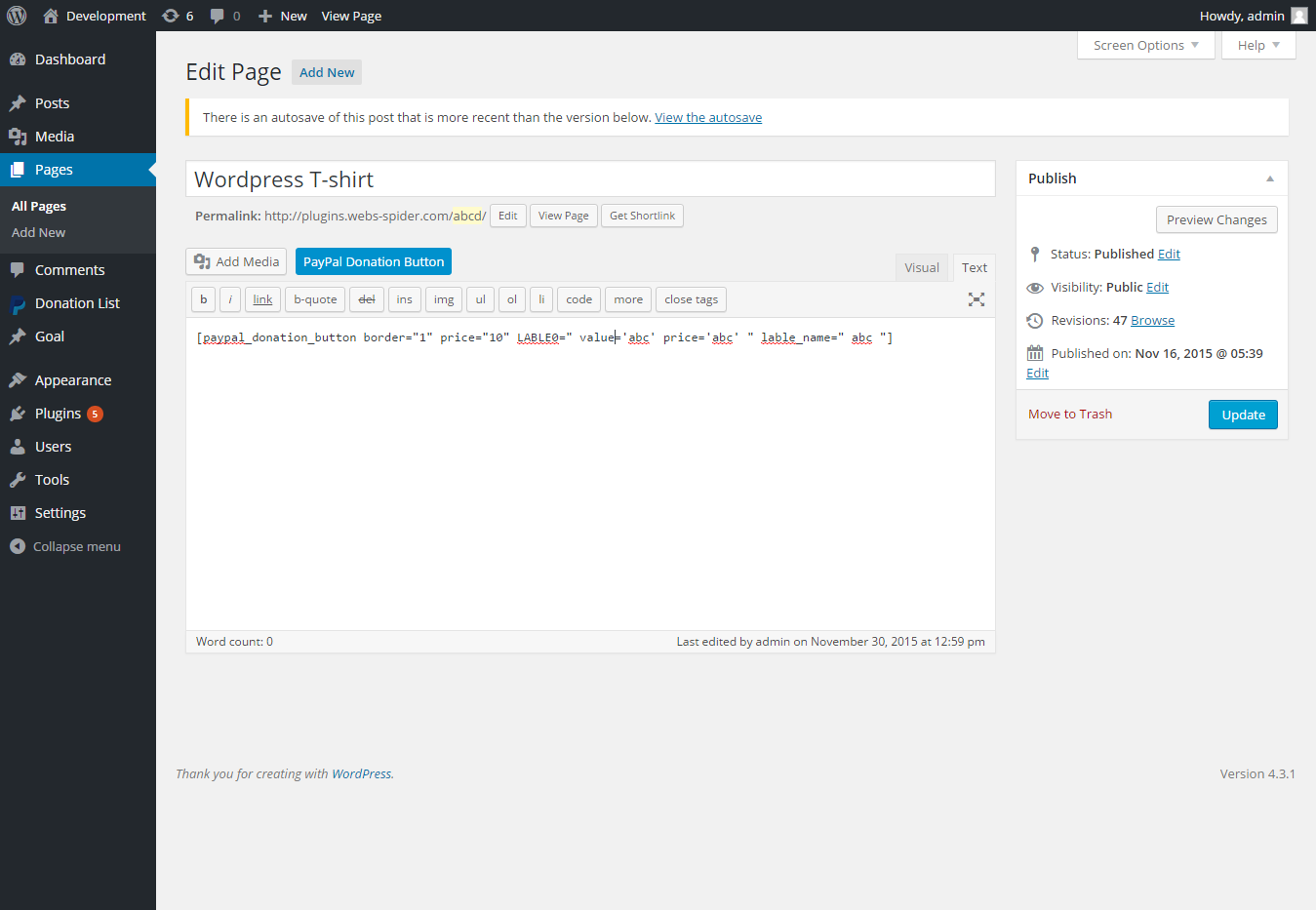Insert bold tag with b button
Viewport: 1316px width, 910px height.
coord(203,299)
